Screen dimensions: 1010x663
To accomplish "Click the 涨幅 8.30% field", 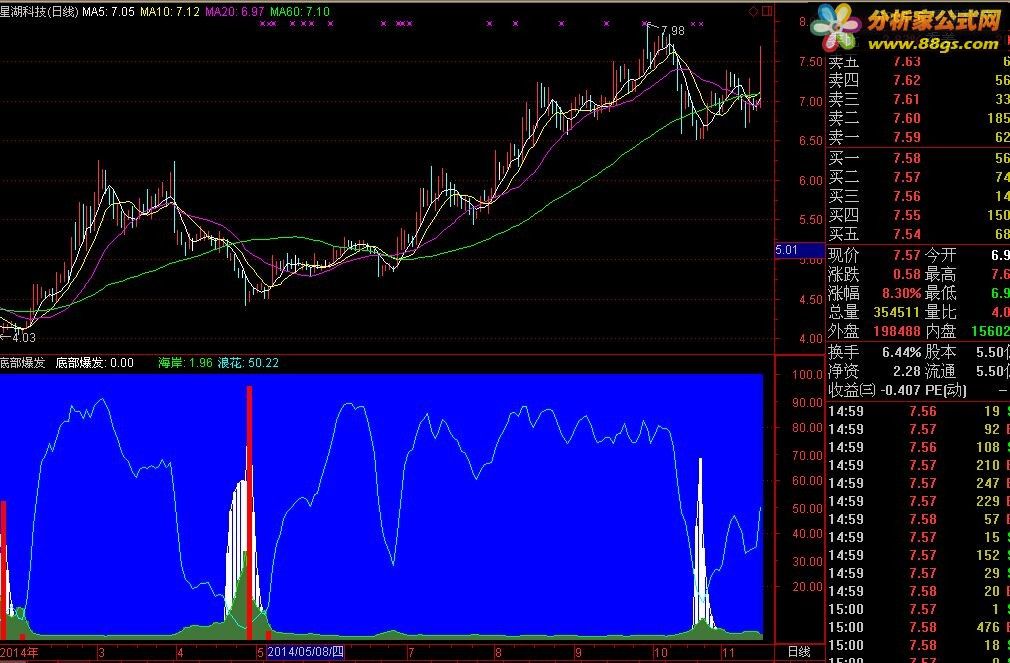I will pyautogui.click(x=875, y=293).
